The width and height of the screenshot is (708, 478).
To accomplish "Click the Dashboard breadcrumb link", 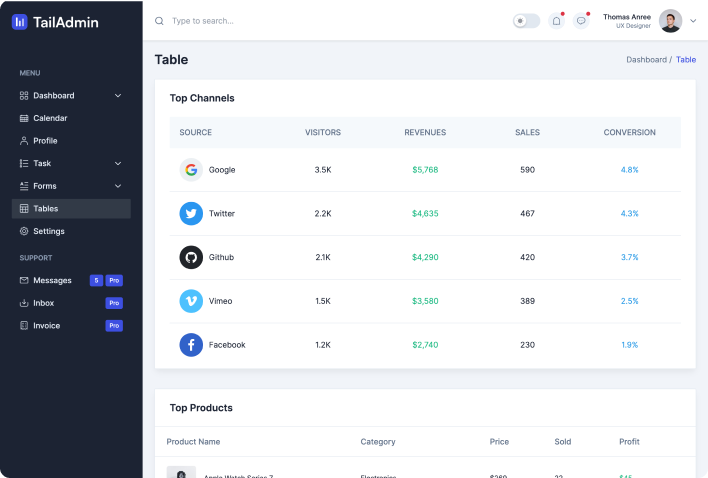I will [646, 60].
